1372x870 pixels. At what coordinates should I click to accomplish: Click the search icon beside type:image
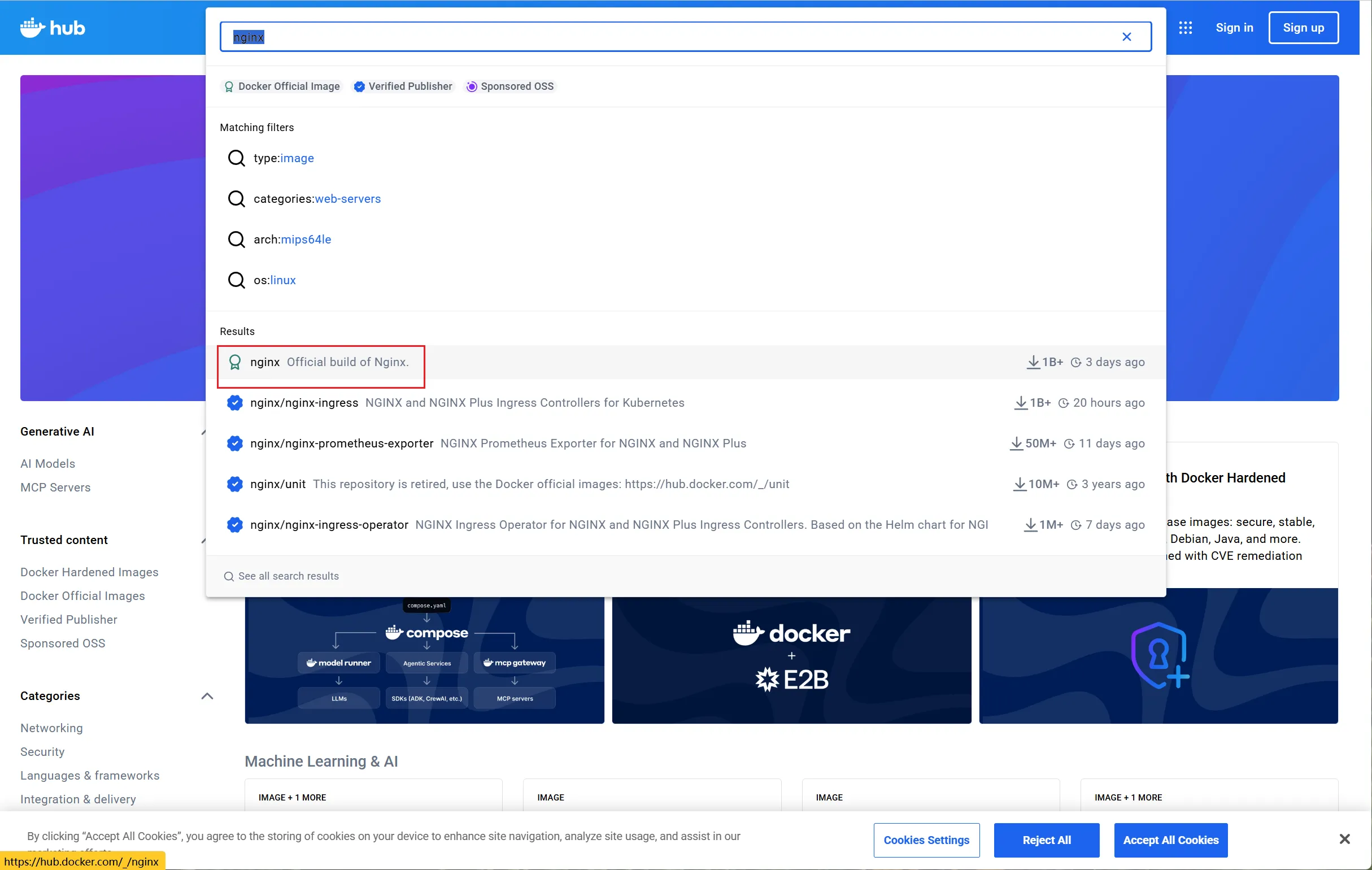(236, 158)
